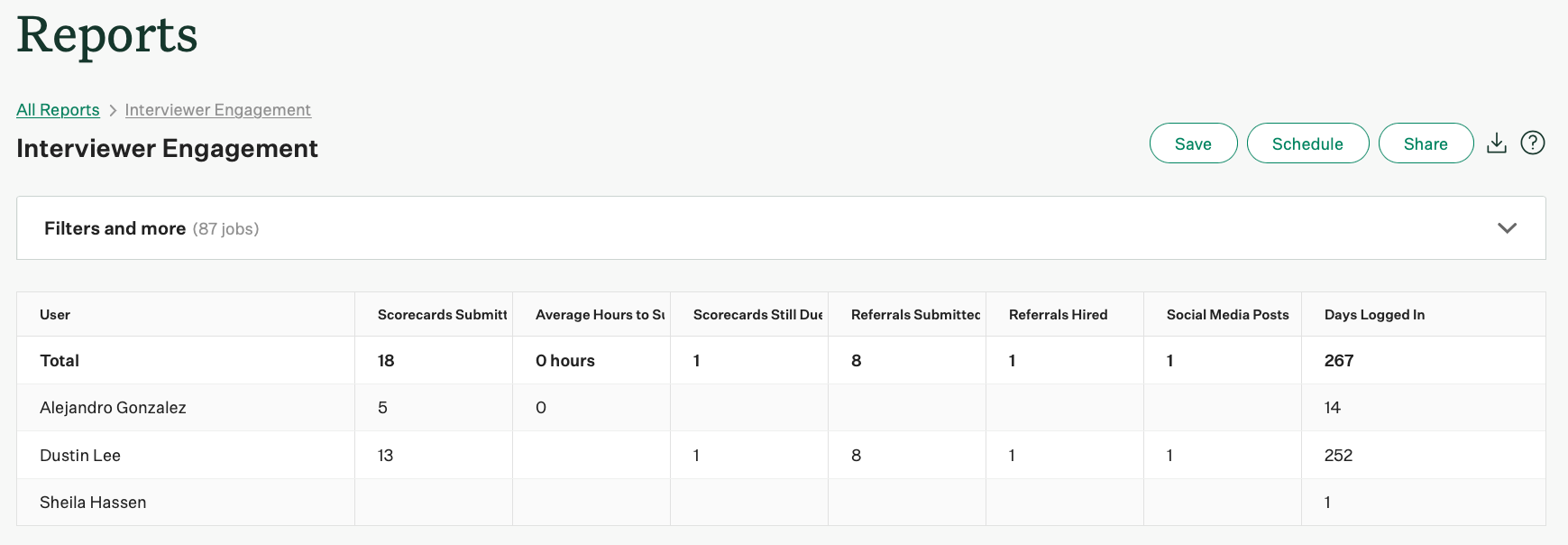Viewport: 1568px width, 545px height.
Task: Click Dustin Lee days logged 252
Action: click(x=1338, y=456)
